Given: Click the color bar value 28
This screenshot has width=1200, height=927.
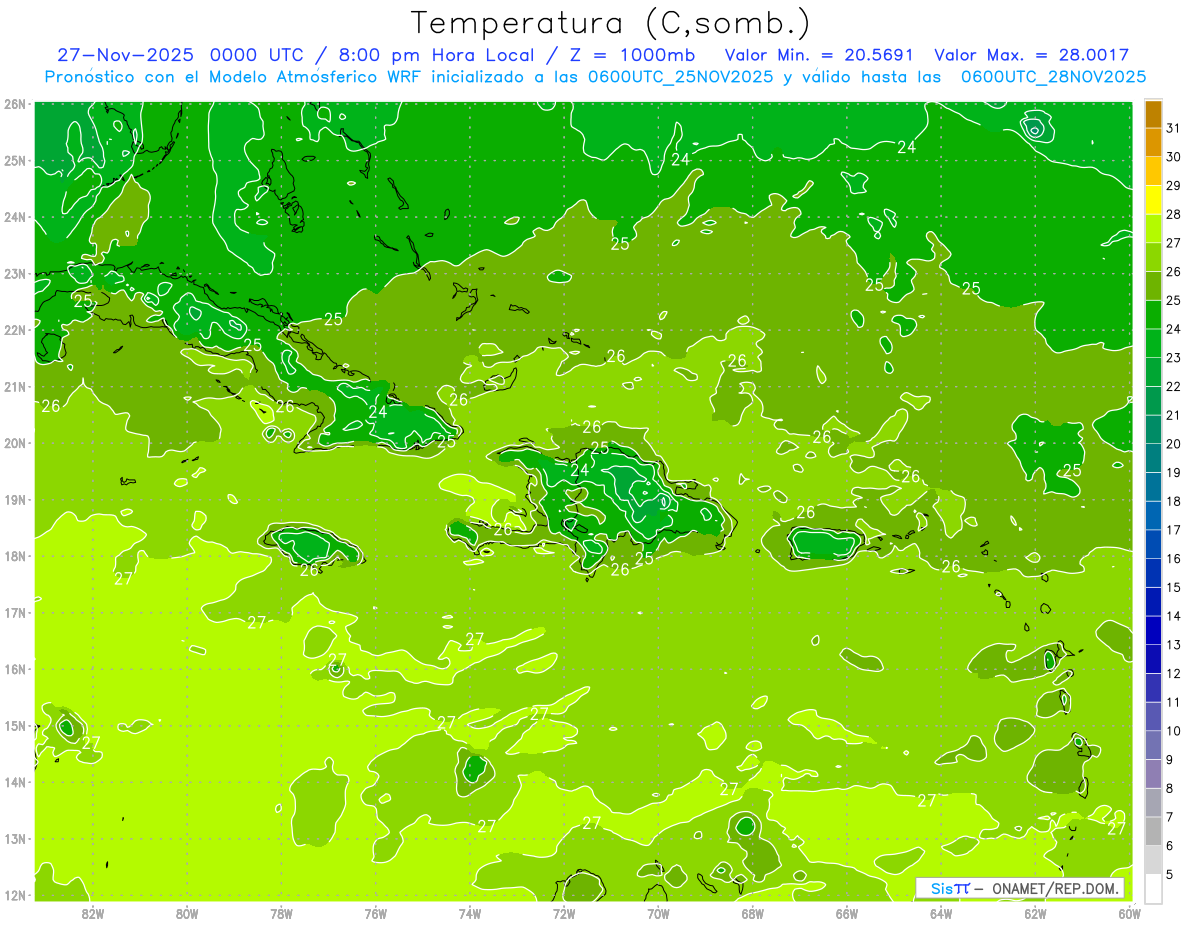Looking at the screenshot, I should point(1173,214).
